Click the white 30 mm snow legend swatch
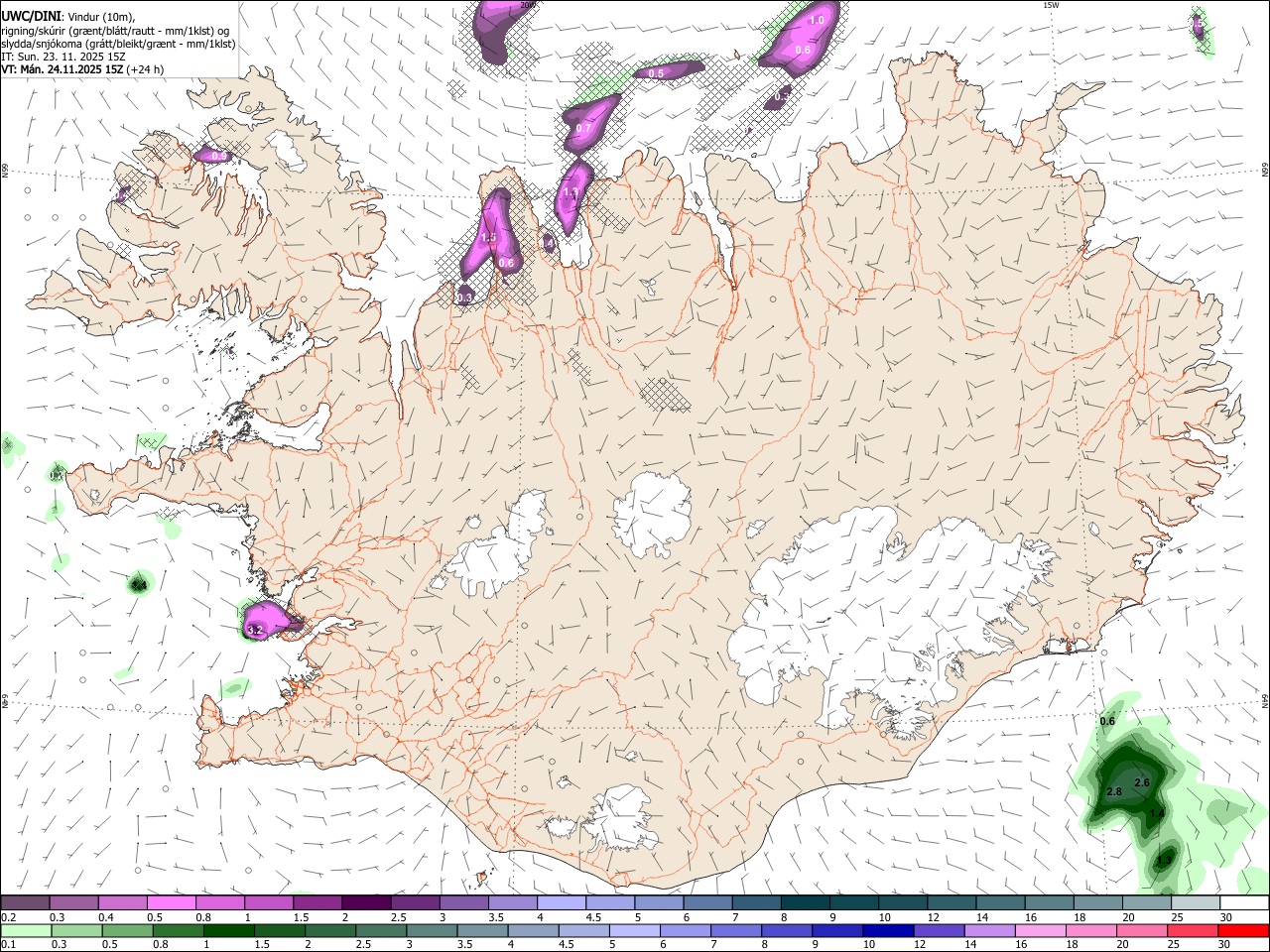 coord(1245,903)
